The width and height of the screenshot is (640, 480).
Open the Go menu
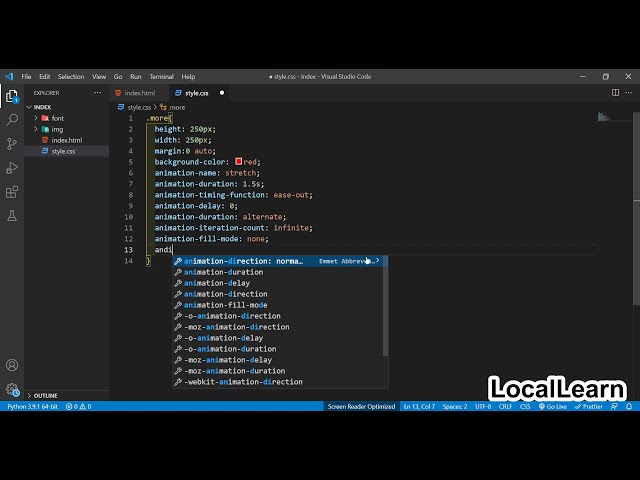point(118,76)
